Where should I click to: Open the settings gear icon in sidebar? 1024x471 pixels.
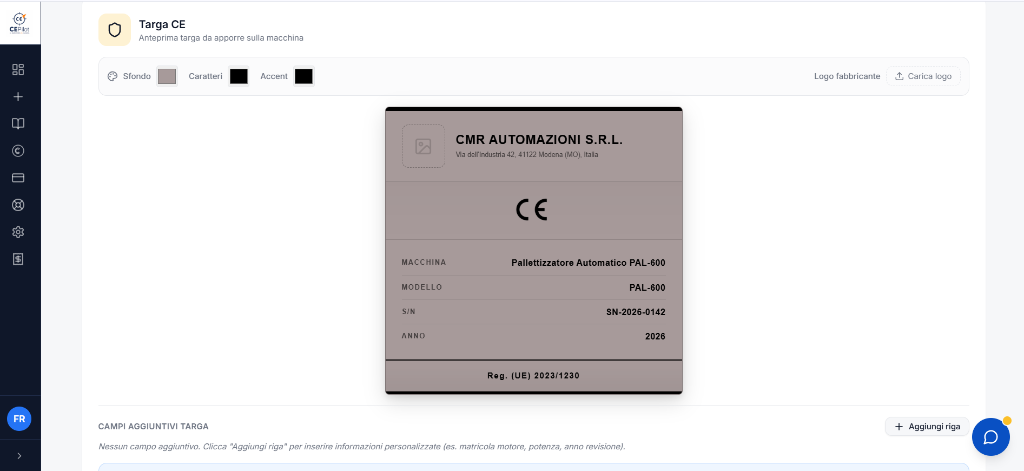point(18,232)
